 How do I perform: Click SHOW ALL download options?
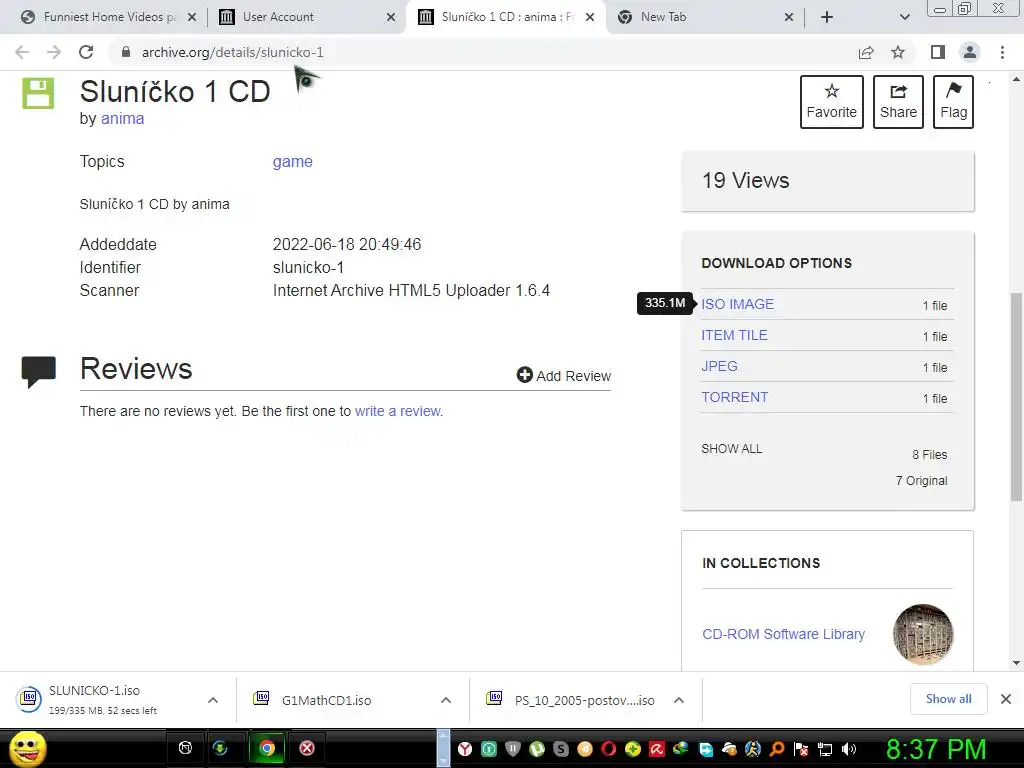tap(731, 449)
